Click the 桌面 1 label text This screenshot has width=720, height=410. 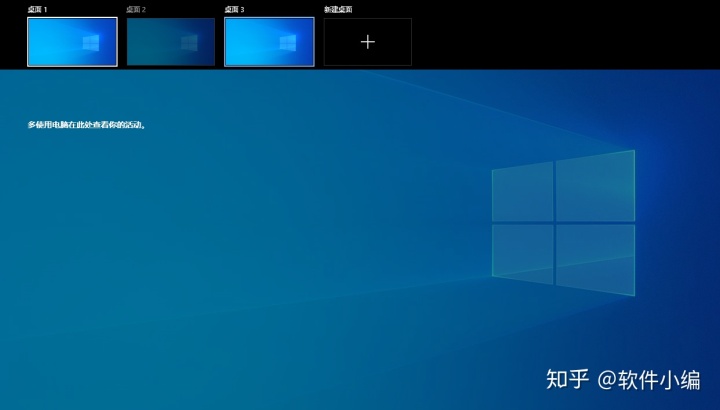37,9
